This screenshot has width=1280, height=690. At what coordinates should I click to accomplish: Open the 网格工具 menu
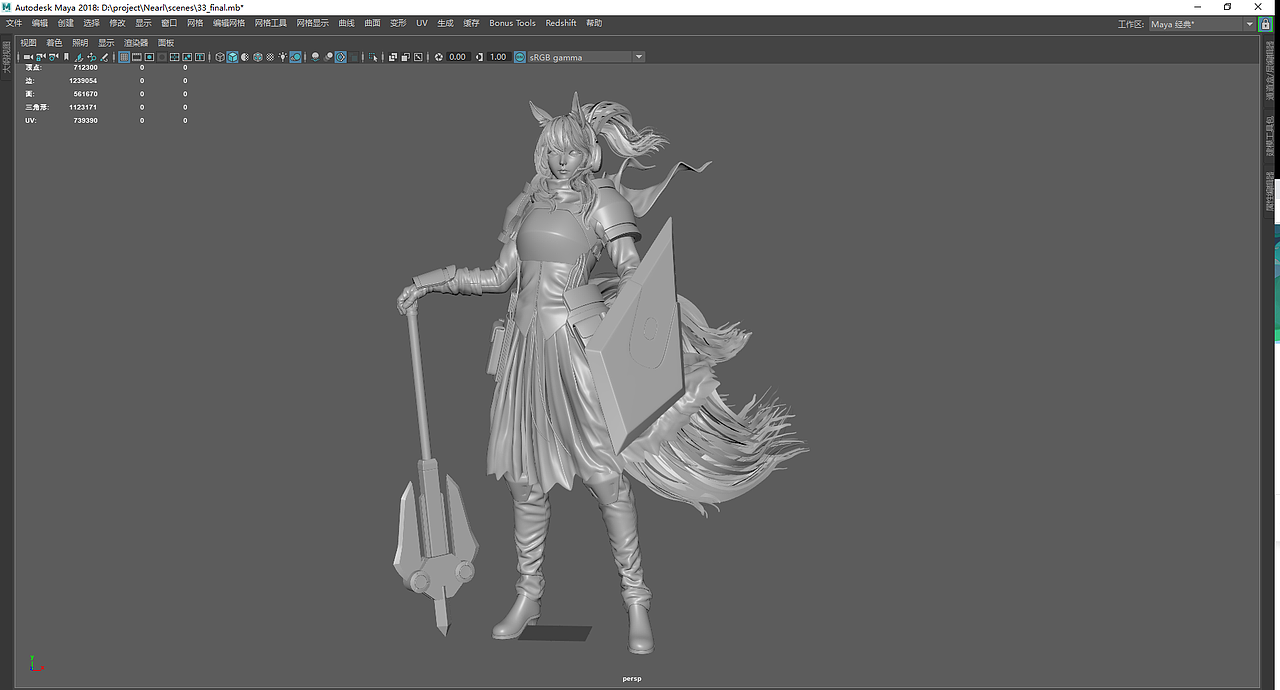271,23
